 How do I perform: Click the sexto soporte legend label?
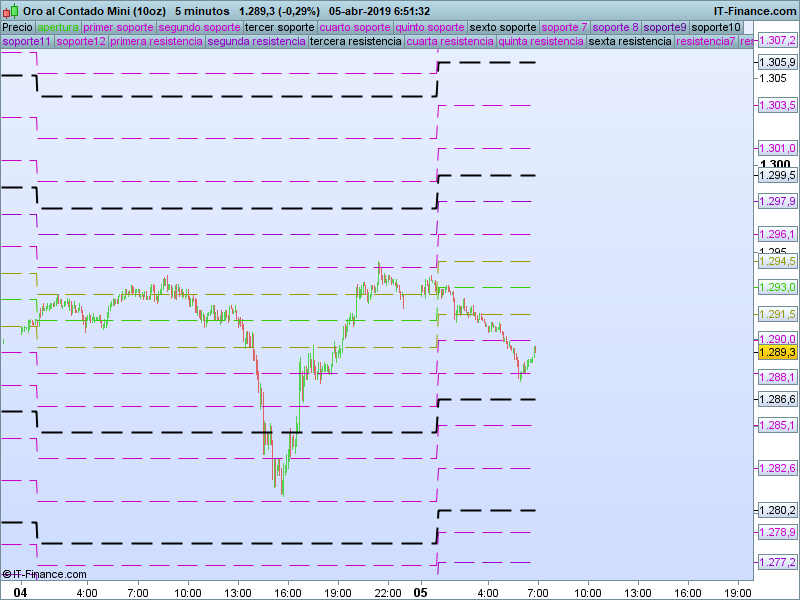503,28
